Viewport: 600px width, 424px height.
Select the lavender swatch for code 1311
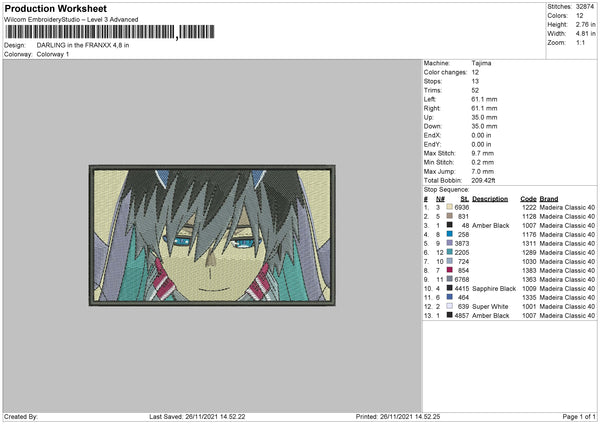(x=449, y=243)
